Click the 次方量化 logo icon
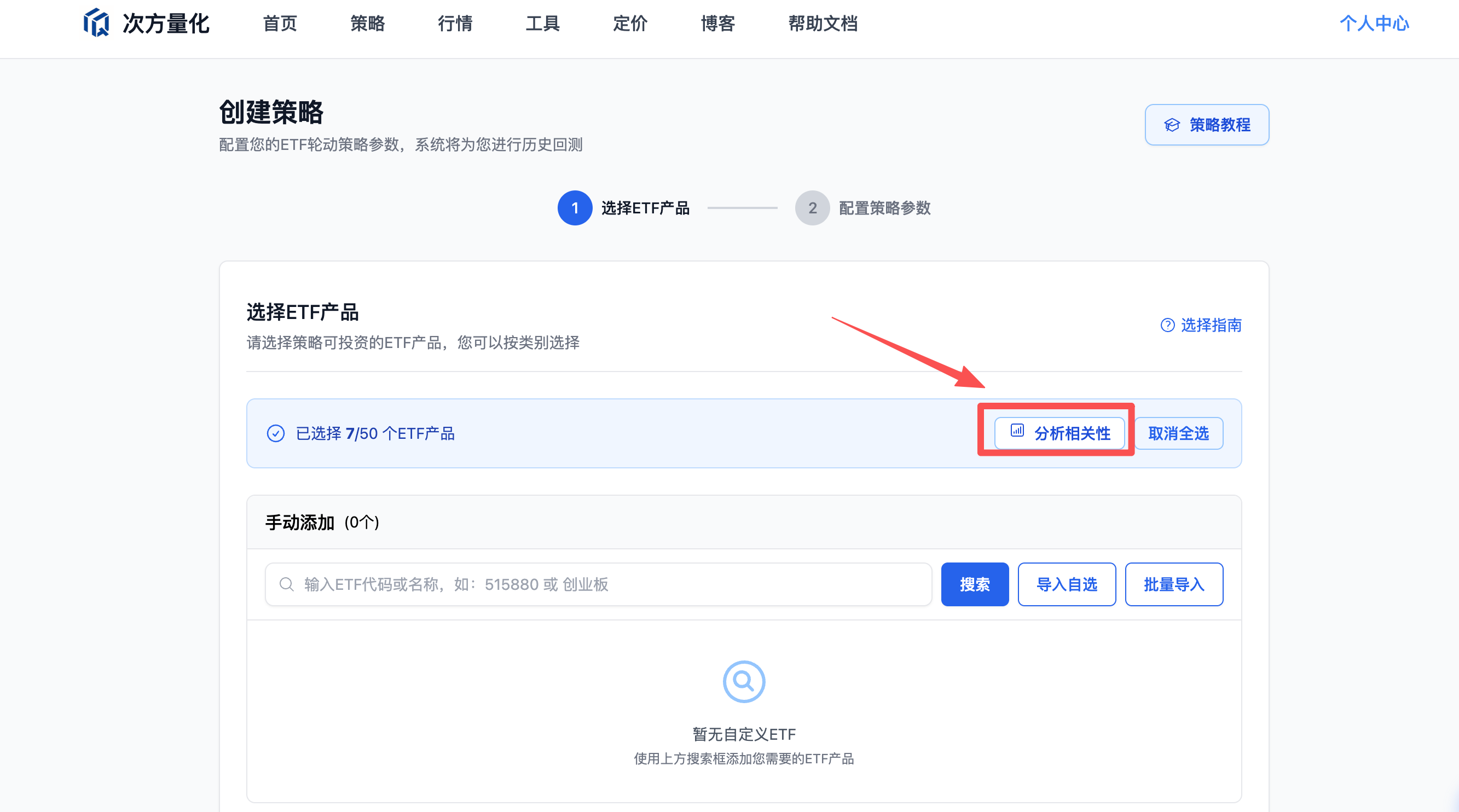This screenshot has width=1459, height=812. pyautogui.click(x=96, y=22)
